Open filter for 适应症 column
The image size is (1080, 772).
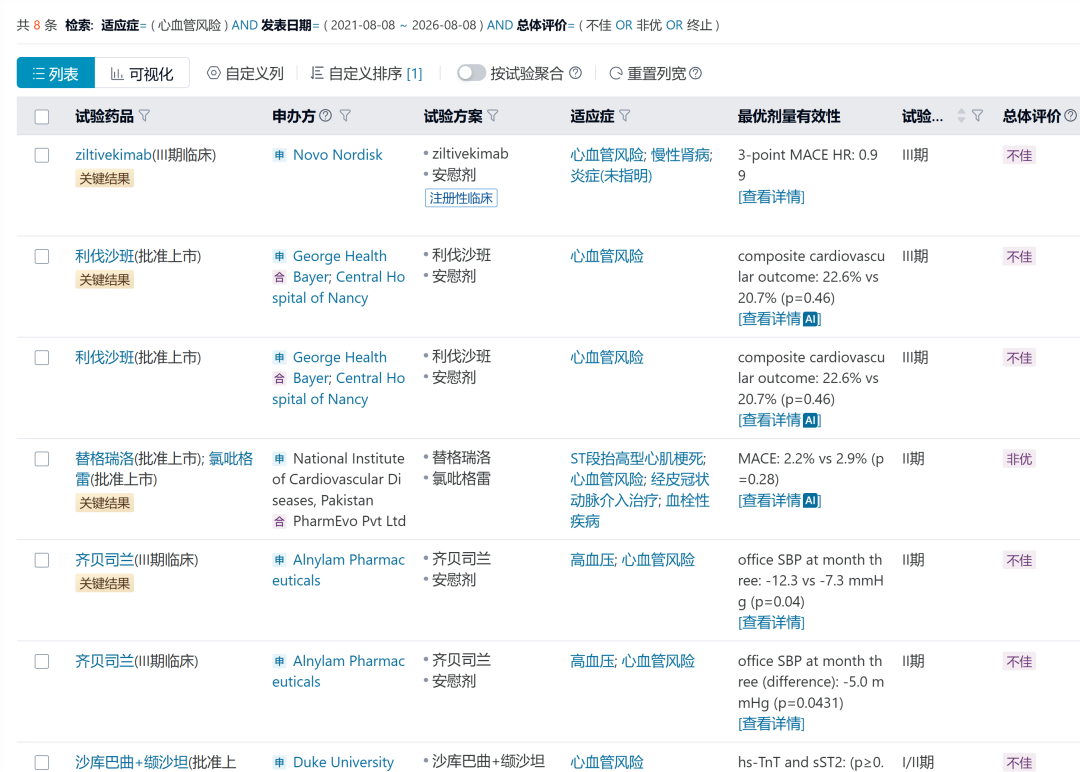pos(624,116)
